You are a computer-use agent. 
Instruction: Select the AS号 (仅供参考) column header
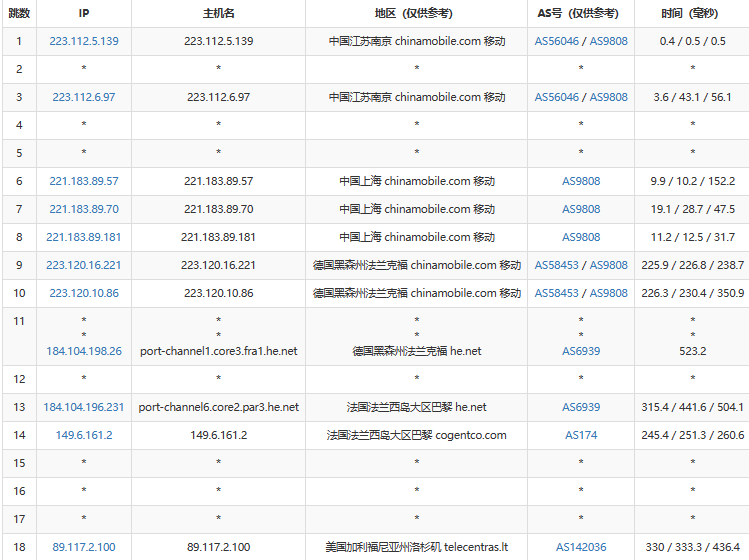click(x=581, y=13)
